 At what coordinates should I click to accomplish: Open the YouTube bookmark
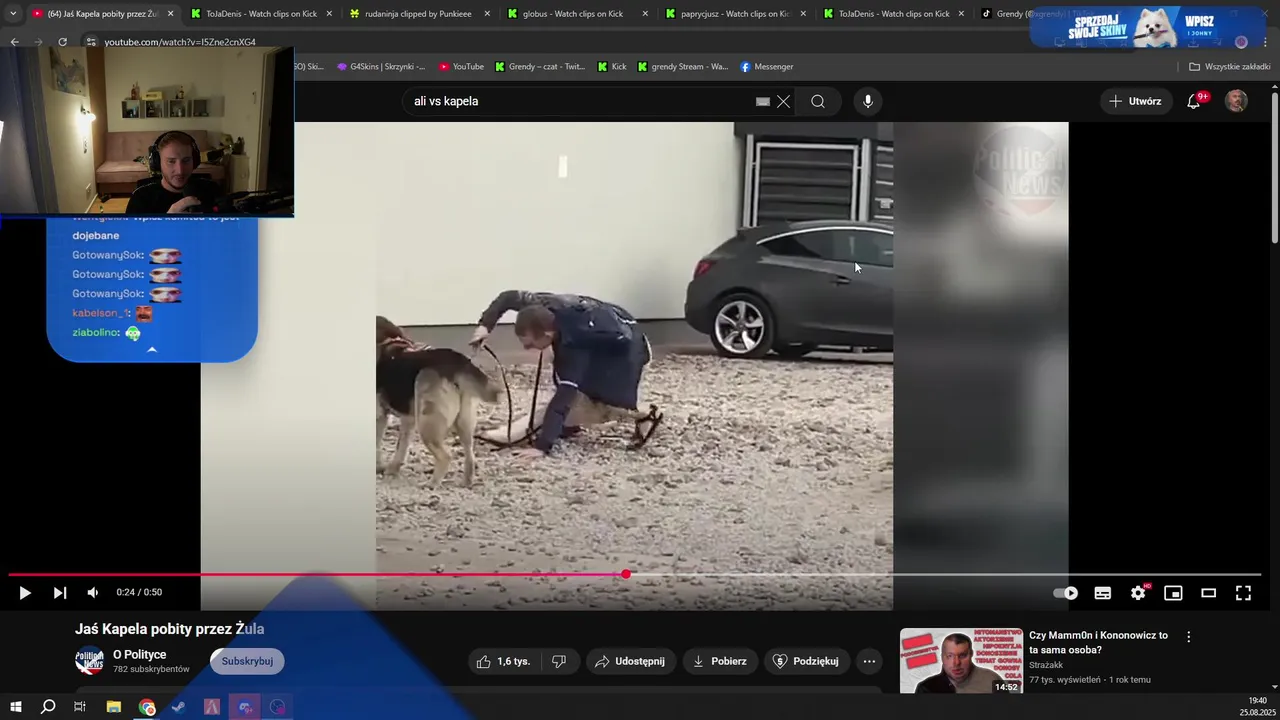point(461,67)
